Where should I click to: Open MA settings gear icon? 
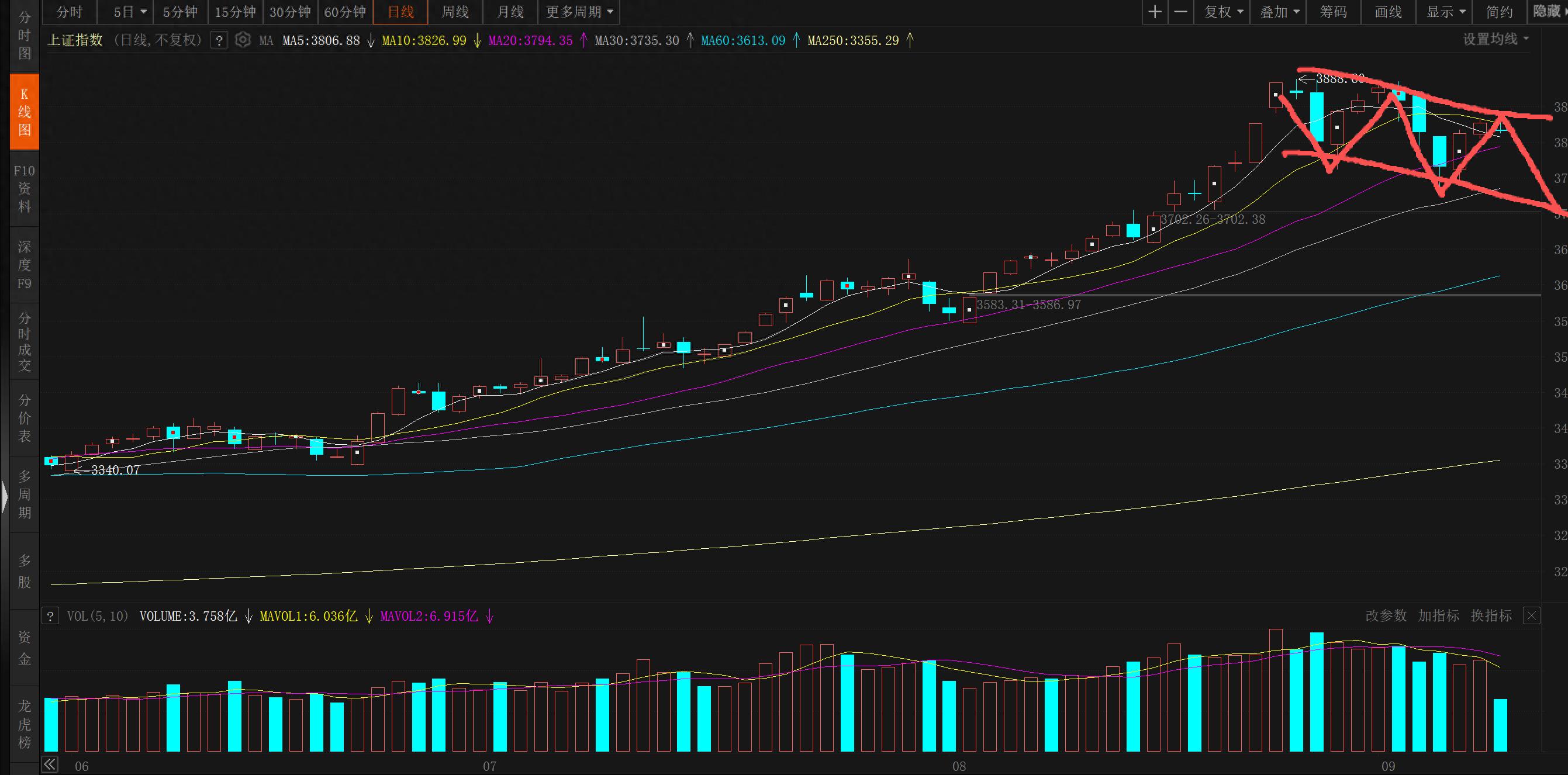pyautogui.click(x=242, y=40)
